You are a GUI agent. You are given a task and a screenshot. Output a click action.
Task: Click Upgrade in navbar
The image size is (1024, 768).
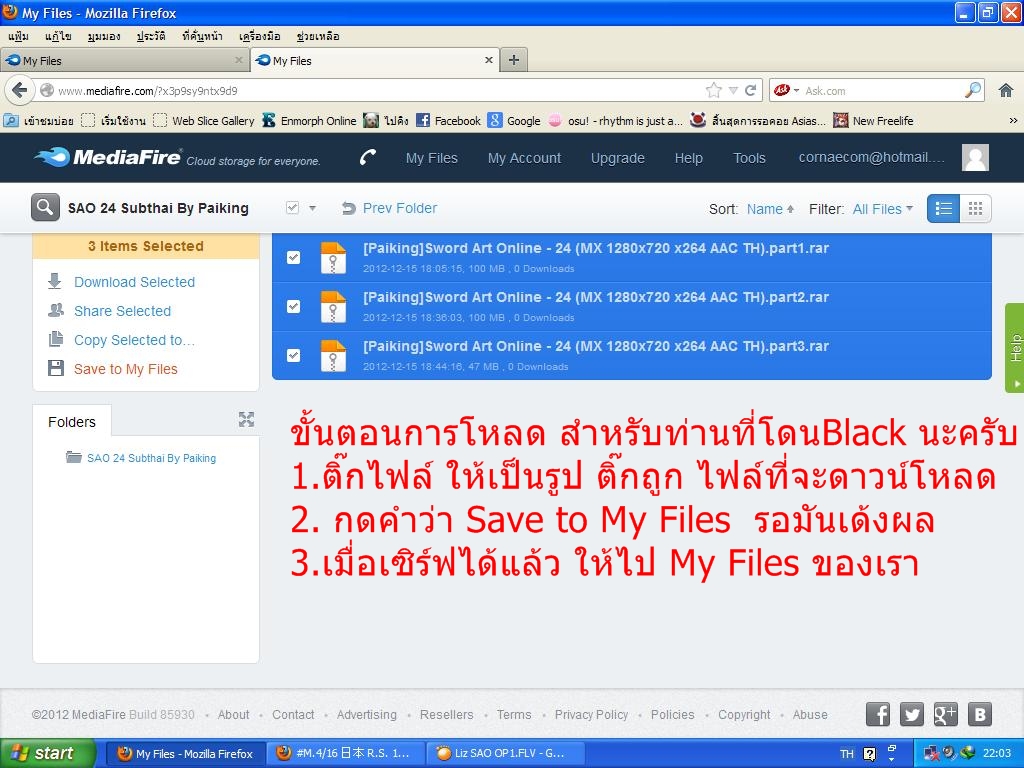click(x=618, y=158)
